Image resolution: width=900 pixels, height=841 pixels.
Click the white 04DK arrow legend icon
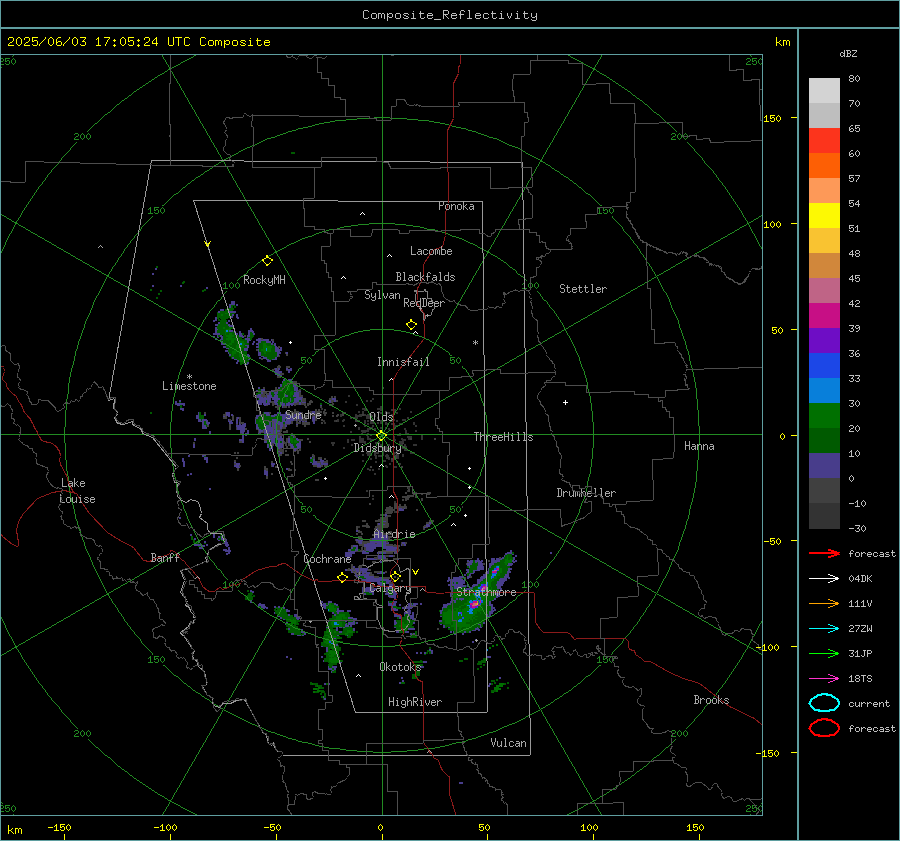(824, 578)
